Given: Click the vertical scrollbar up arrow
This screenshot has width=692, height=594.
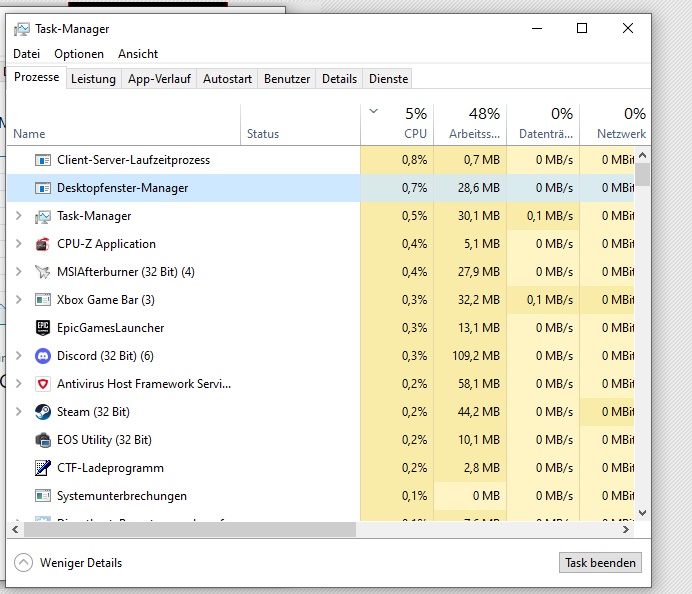Looking at the screenshot, I should coord(643,155).
